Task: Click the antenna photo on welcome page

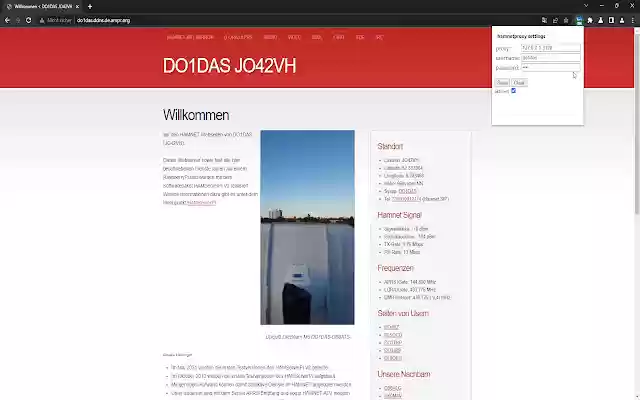Action: 307,227
